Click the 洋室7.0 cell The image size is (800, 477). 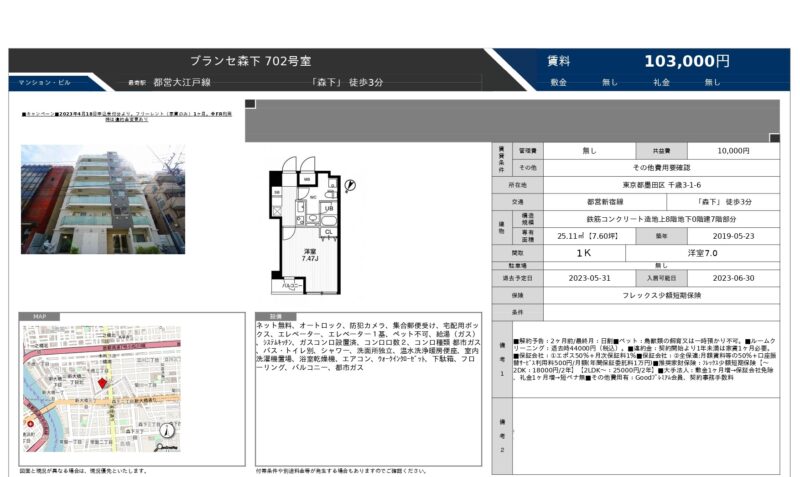pyautogui.click(x=703, y=253)
